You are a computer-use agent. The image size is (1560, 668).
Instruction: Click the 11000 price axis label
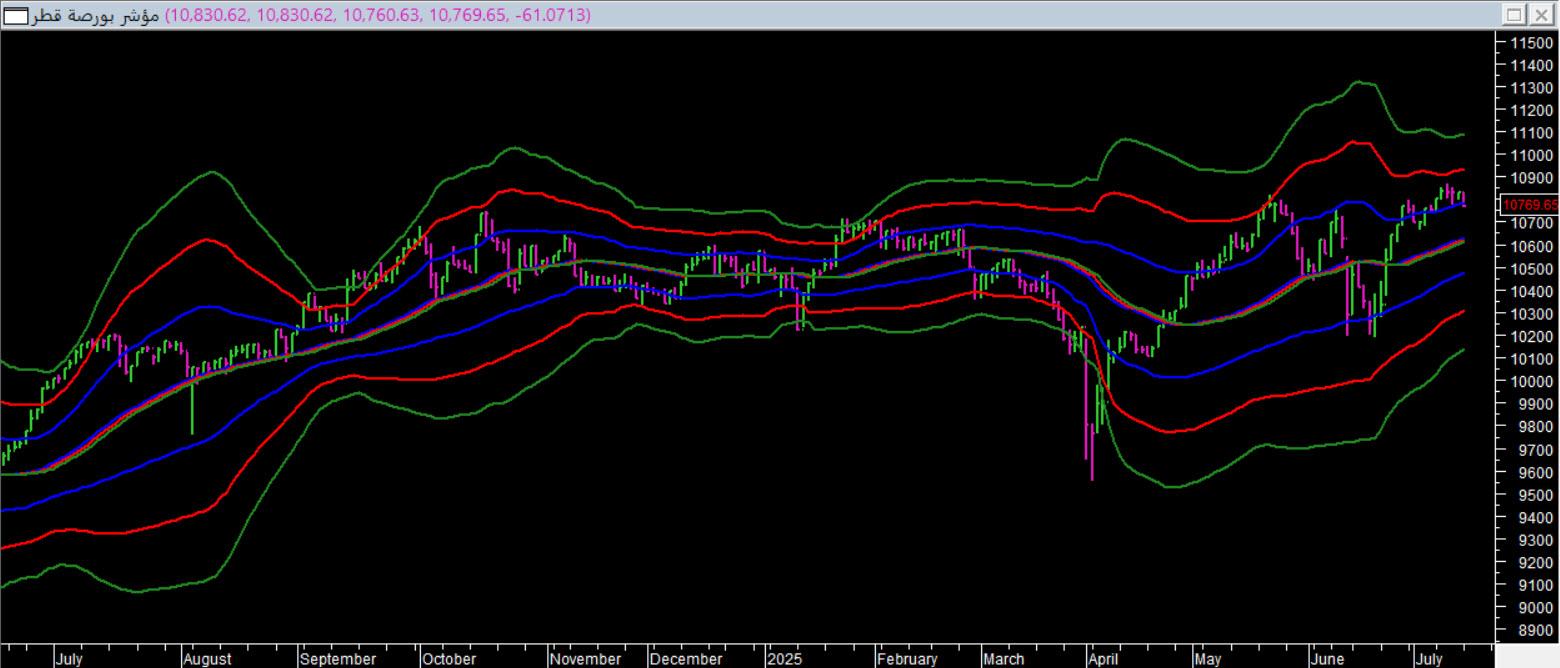[x=1531, y=155]
